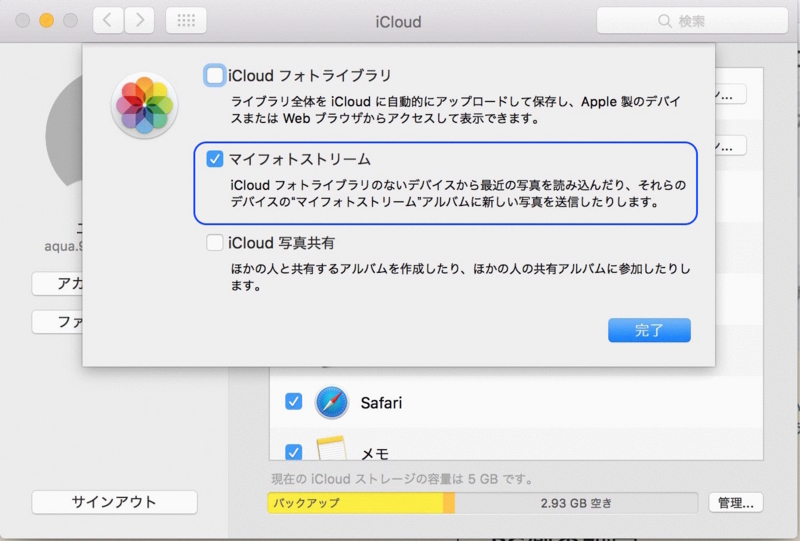Click the orange storage bar segment
This screenshot has width=800, height=541.
pyautogui.click(x=449, y=503)
